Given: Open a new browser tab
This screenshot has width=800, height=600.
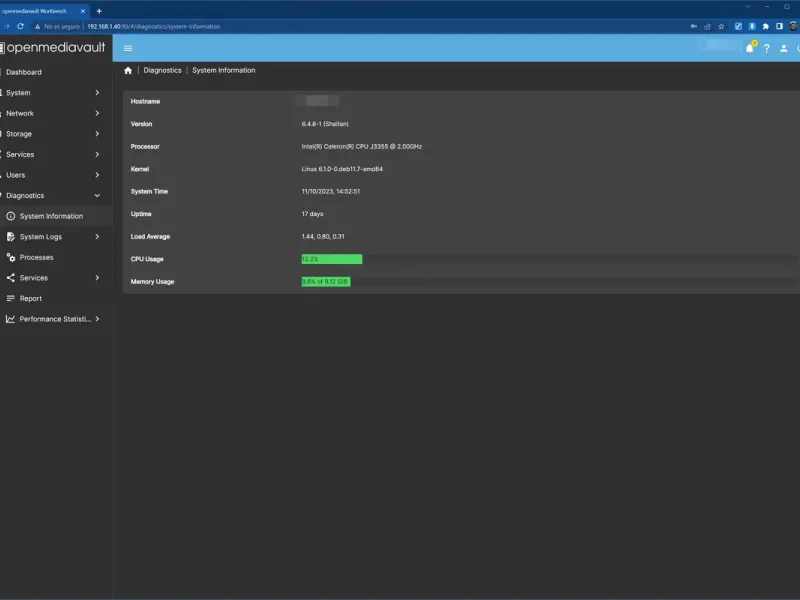Looking at the screenshot, I should click(x=99, y=11).
